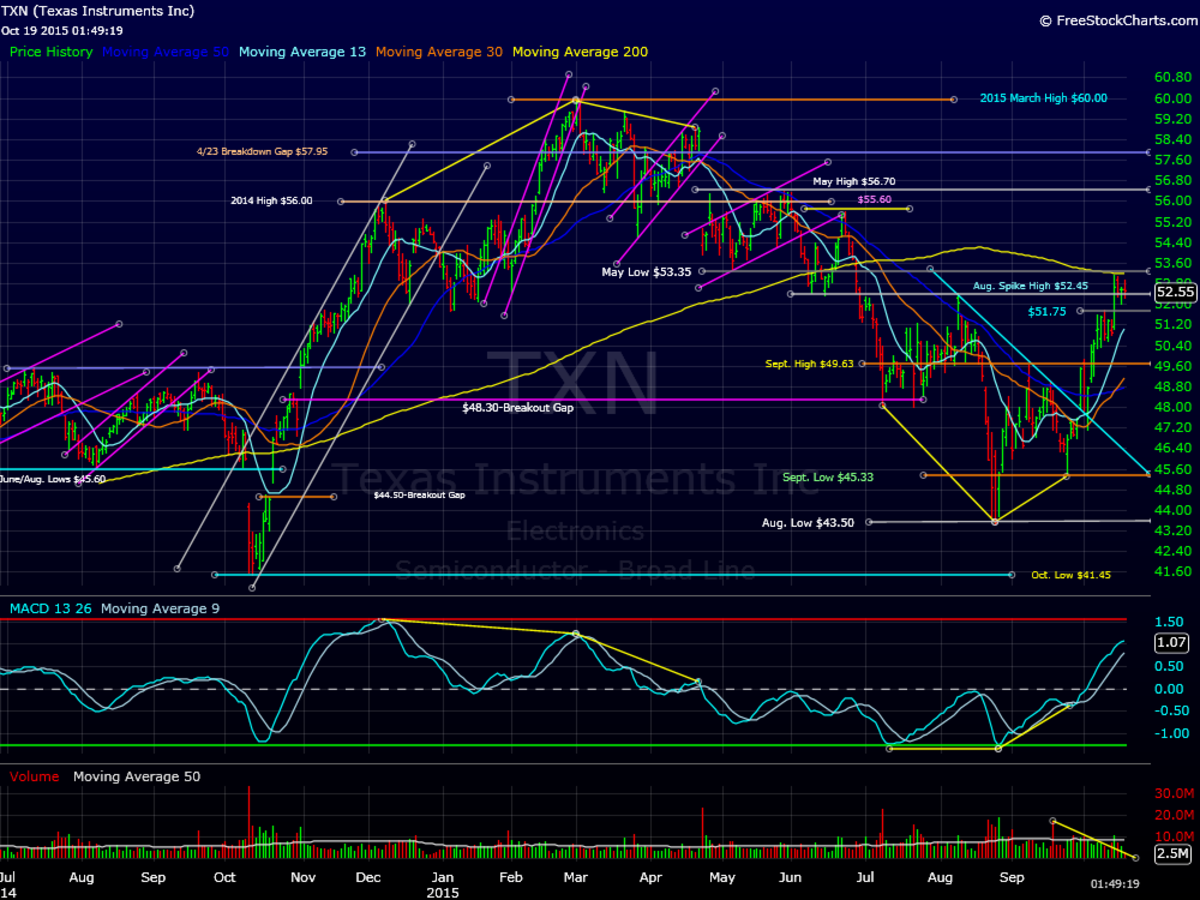Click the $44.50-Breakout Gap label
Image resolution: width=1200 pixels, height=900 pixels.
tap(419, 494)
